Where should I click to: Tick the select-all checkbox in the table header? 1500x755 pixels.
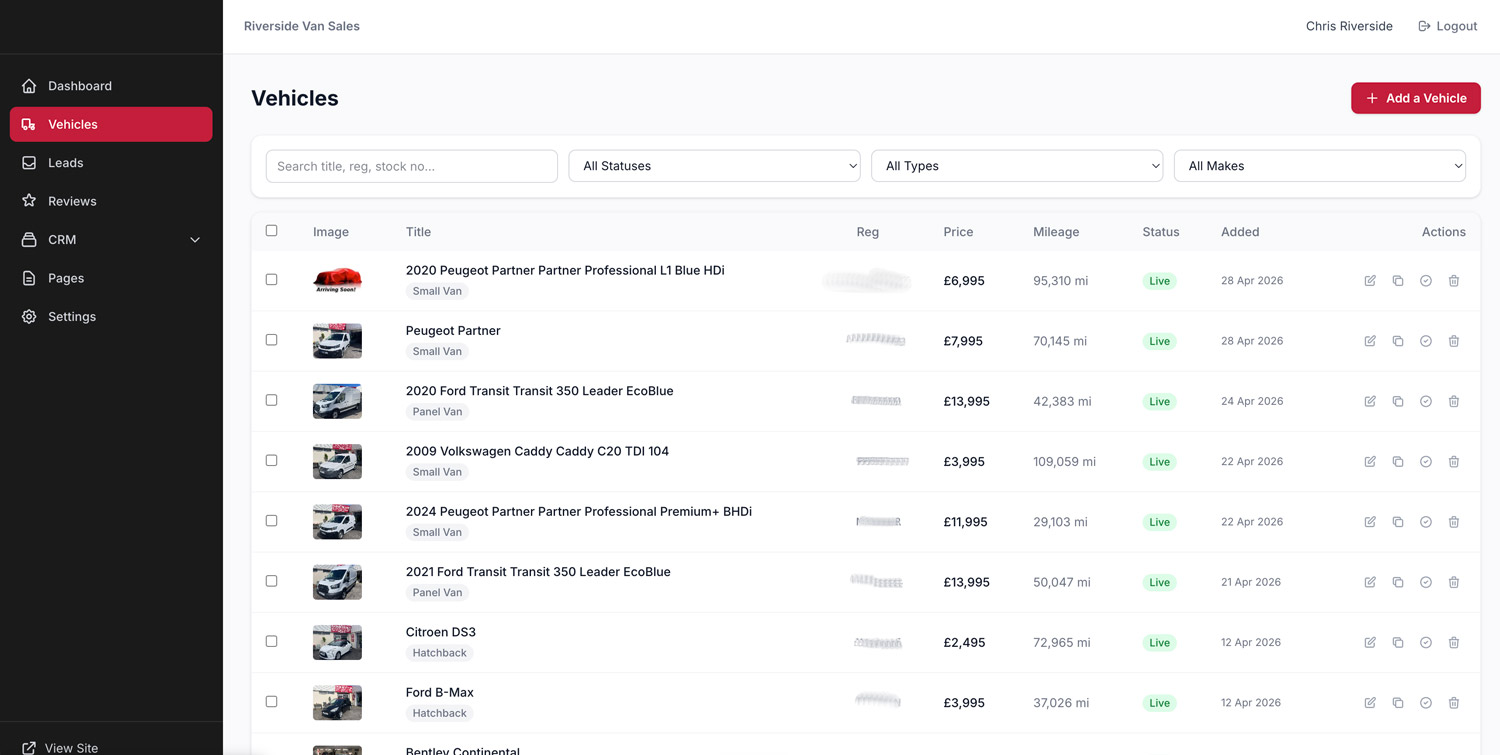tap(271, 231)
